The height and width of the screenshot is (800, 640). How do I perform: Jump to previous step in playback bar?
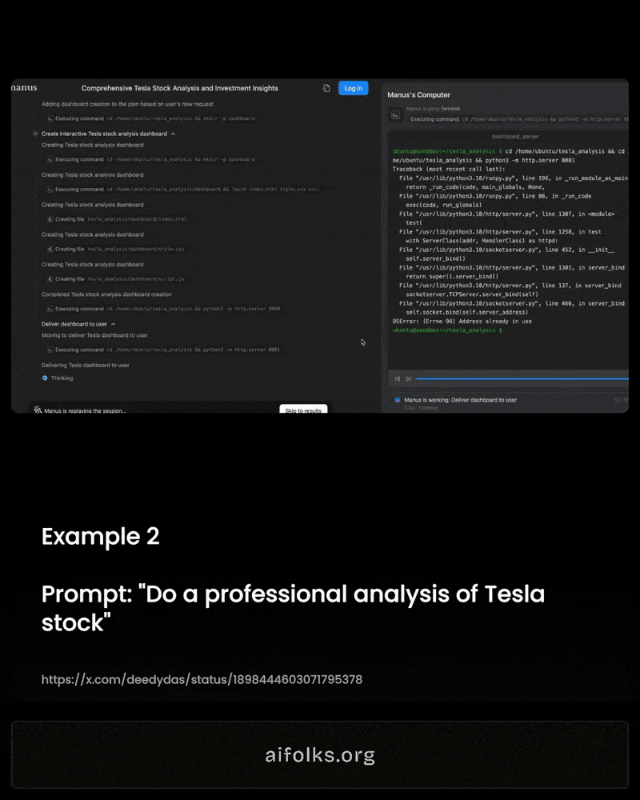[398, 379]
